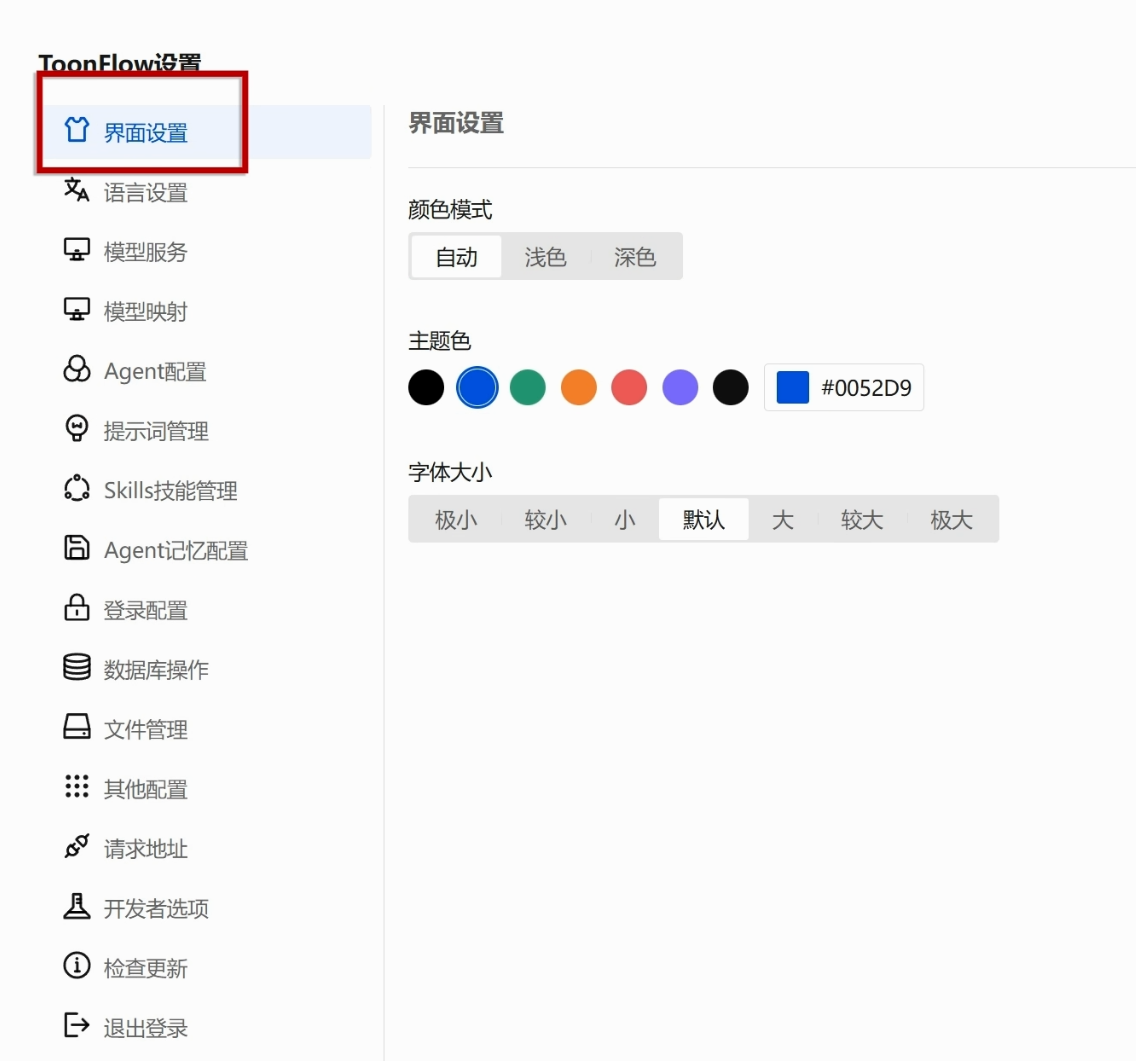Screen dimensions: 1136x1061
Task: Click the 数据库操作 database icon
Action: coord(76,667)
